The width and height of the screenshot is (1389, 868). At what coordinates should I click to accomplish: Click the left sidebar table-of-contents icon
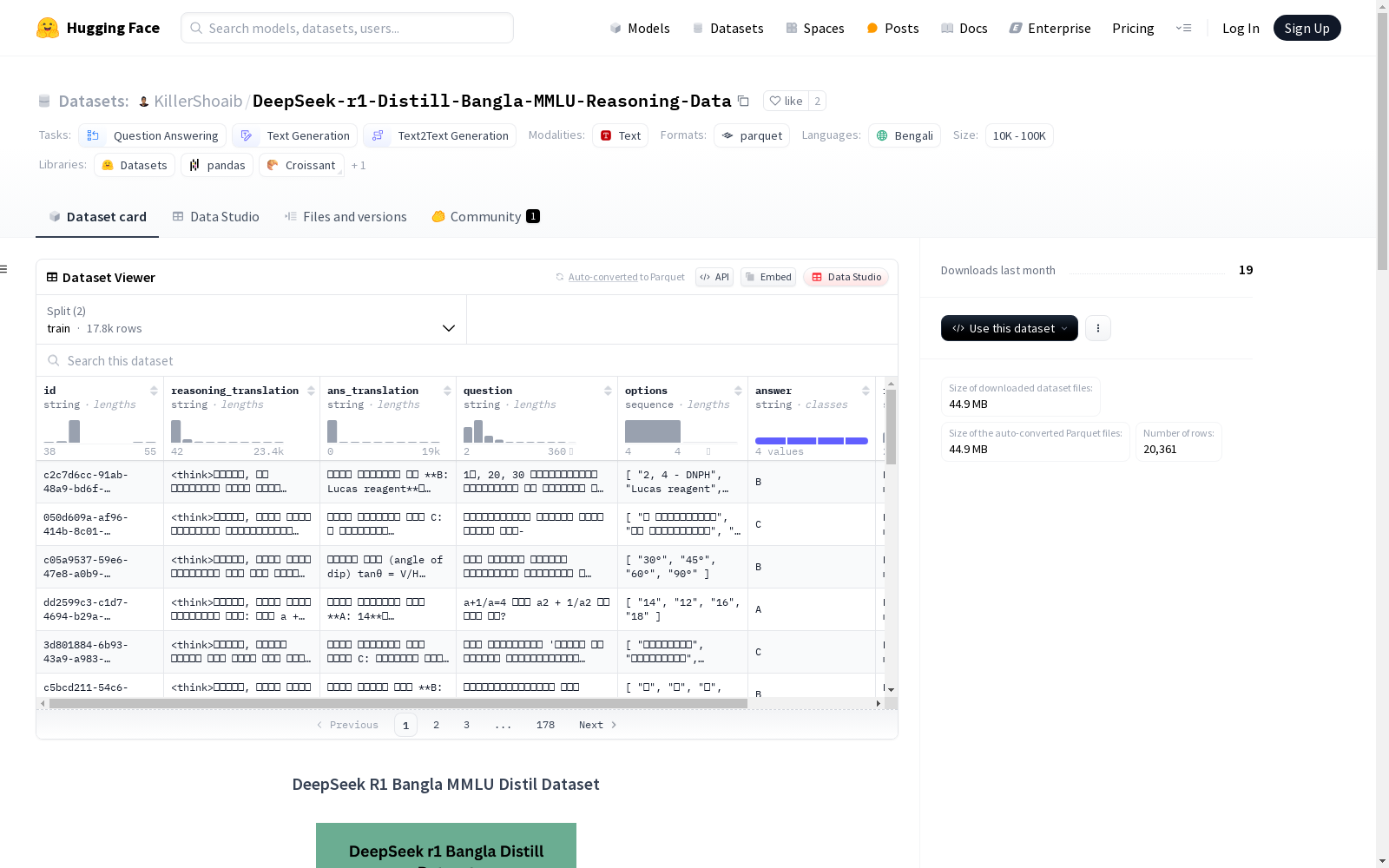[4, 269]
